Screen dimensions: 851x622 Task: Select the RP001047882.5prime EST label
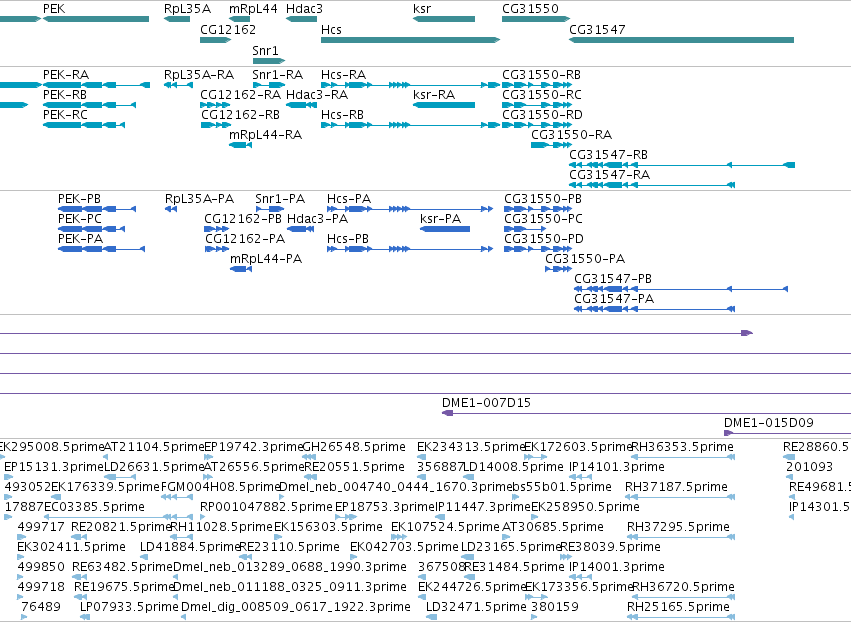(x=266, y=507)
